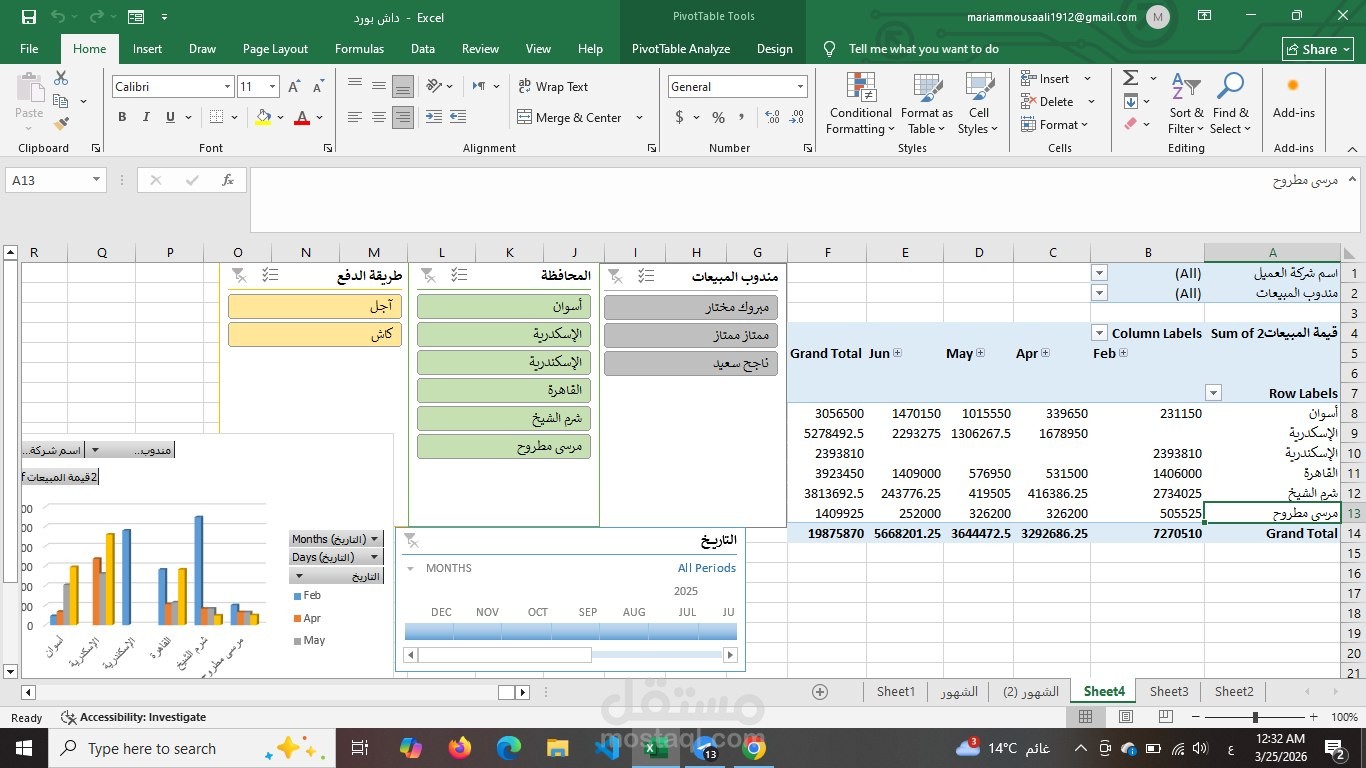Image resolution: width=1366 pixels, height=768 pixels.
Task: Switch to Page Layout view icon
Action: pyautogui.click(x=1126, y=717)
